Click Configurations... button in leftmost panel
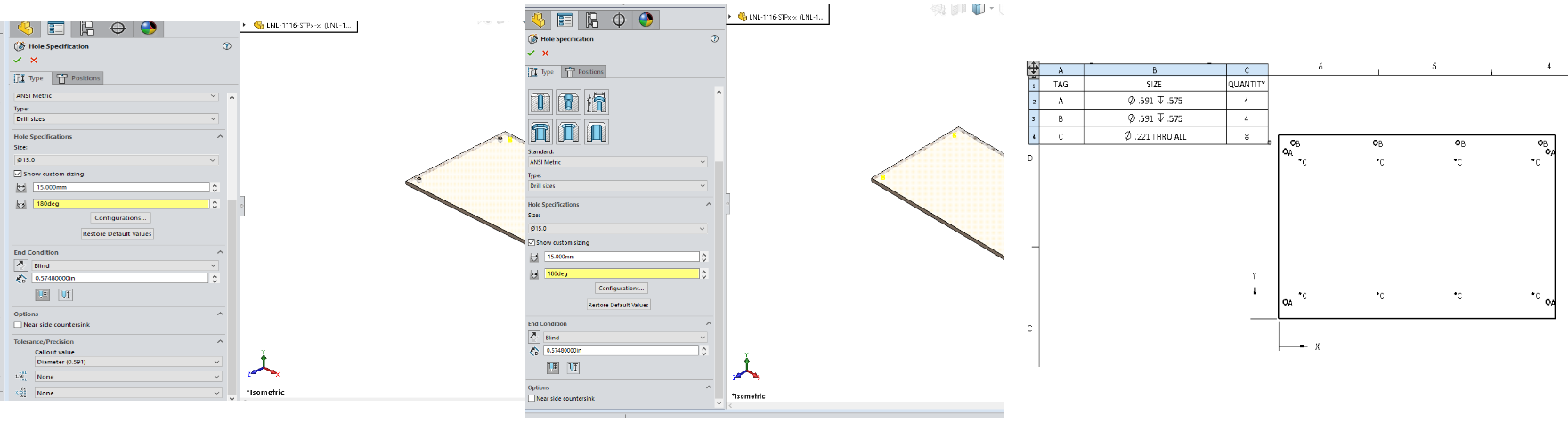Image resolution: width=1568 pixels, height=440 pixels. click(120, 218)
